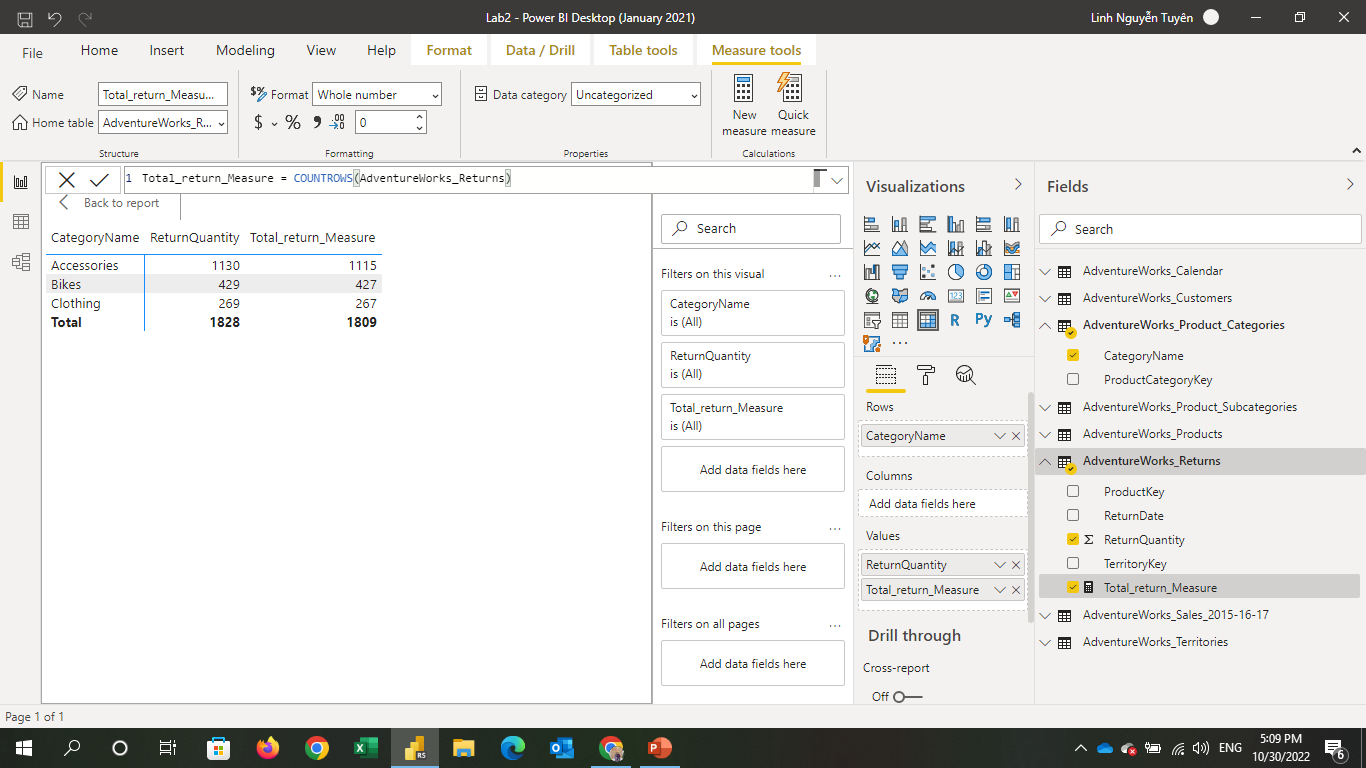Commit the formula with the checkmark
This screenshot has height=768, width=1366.
coord(99,180)
